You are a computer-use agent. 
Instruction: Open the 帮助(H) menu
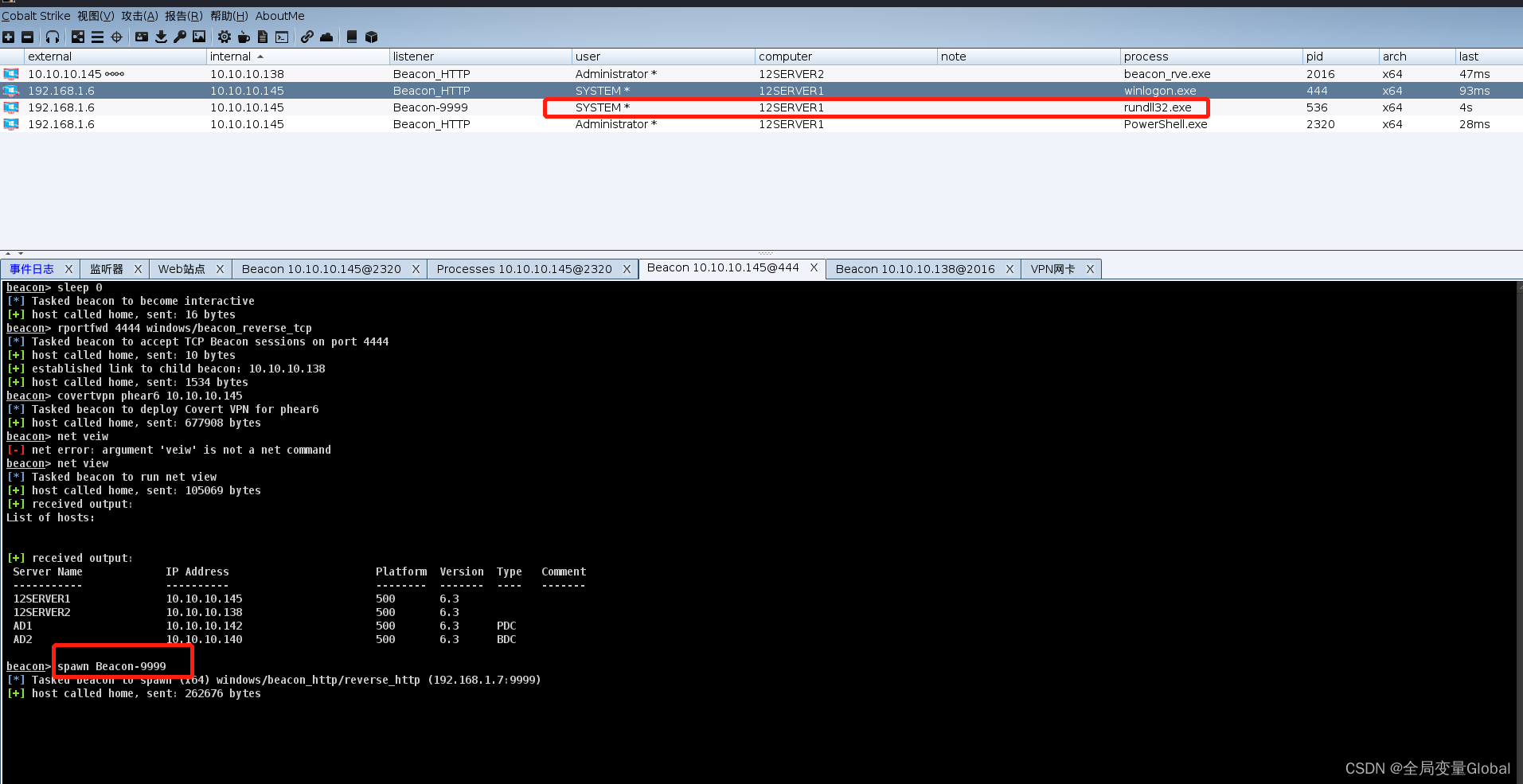point(229,16)
